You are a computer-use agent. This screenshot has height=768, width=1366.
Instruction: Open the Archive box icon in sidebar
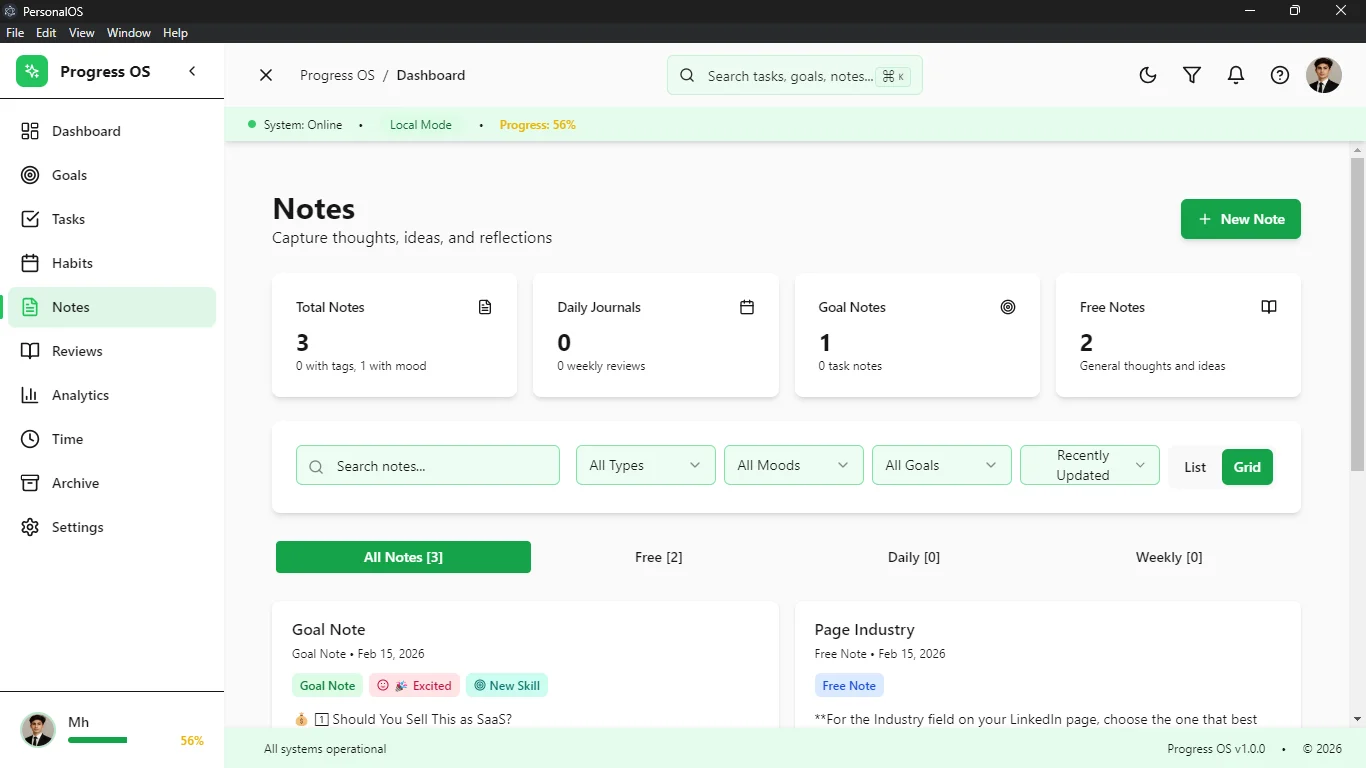click(31, 483)
